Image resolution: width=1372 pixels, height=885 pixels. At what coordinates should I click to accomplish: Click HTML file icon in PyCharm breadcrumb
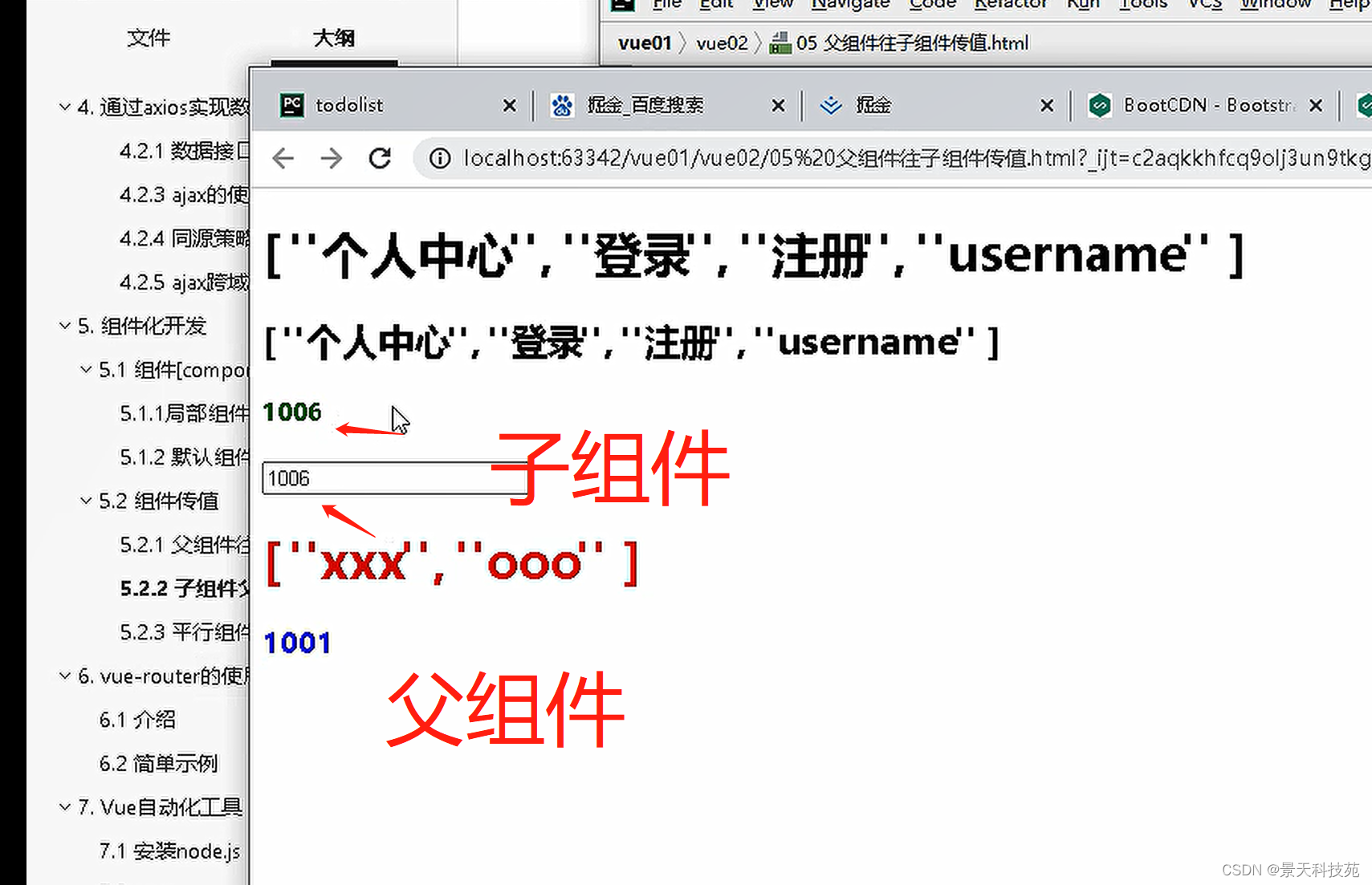[x=780, y=43]
